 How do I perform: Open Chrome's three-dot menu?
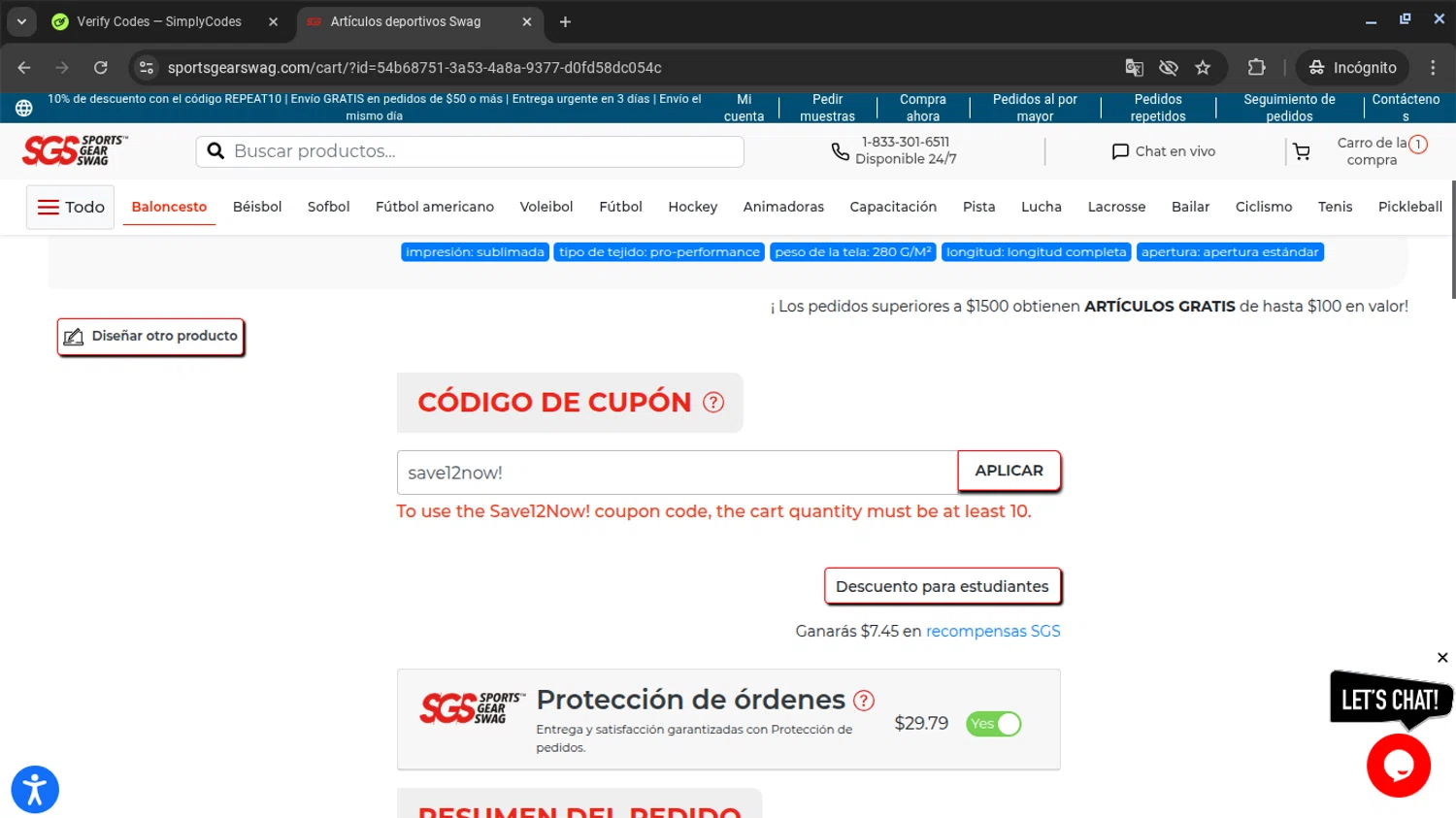(x=1433, y=68)
